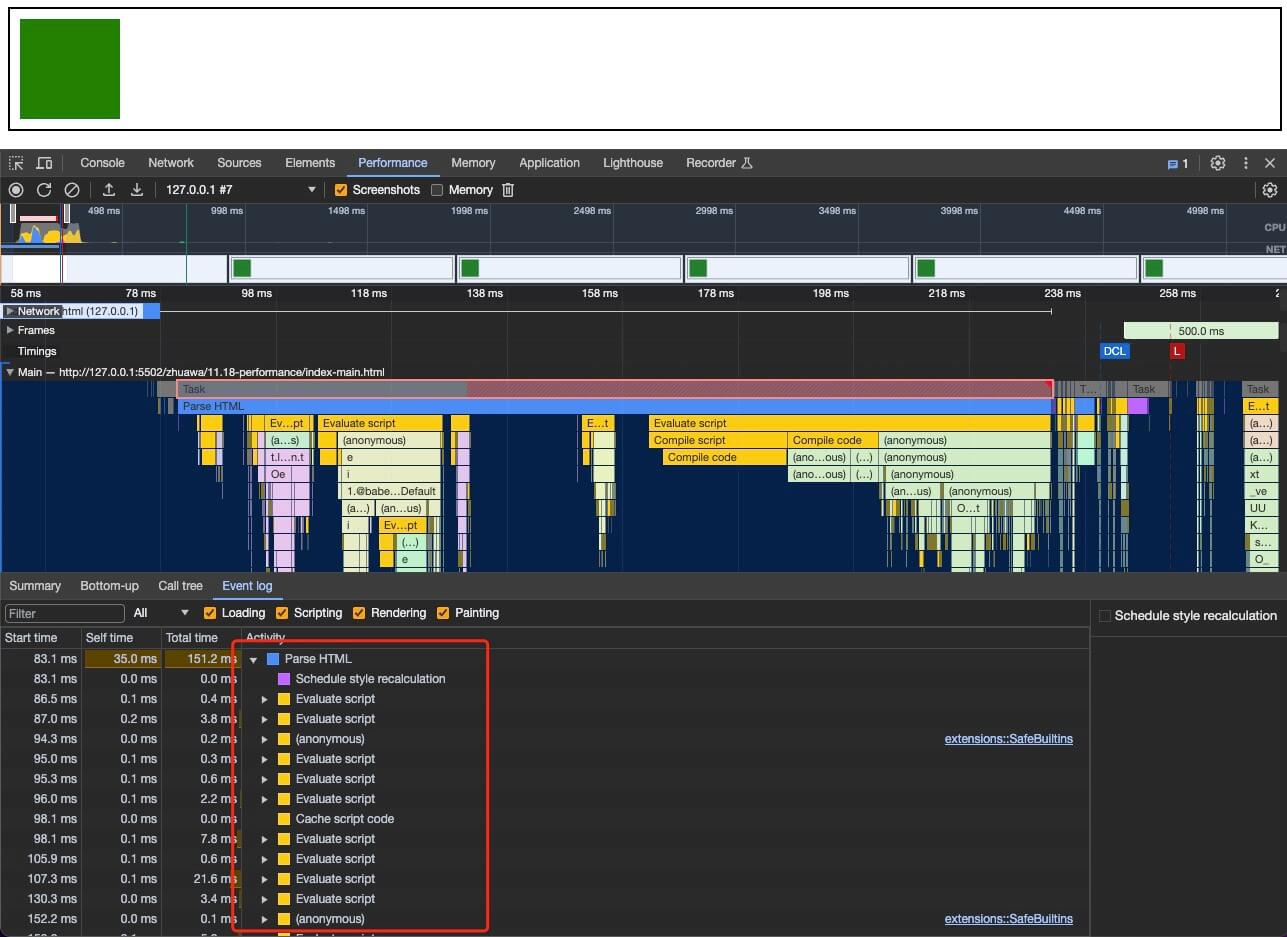Activate the inspect element picker icon
The image size is (1287, 937).
(x=16, y=163)
